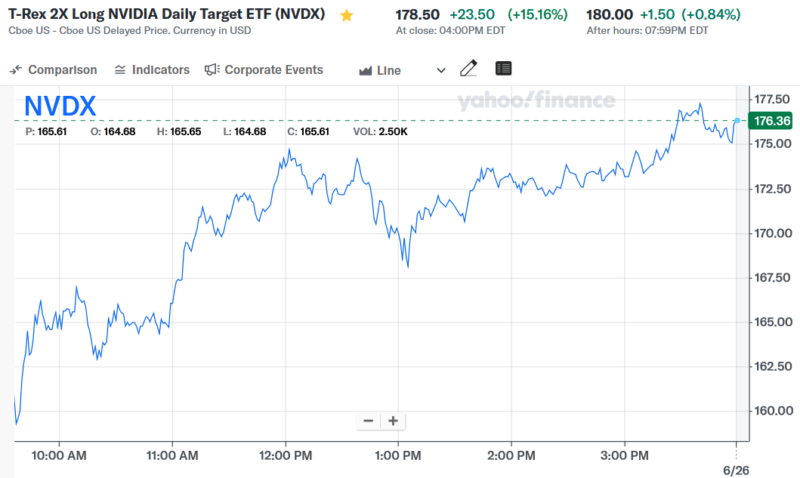Open the Indicators menu
800x478 pixels.
point(152,70)
